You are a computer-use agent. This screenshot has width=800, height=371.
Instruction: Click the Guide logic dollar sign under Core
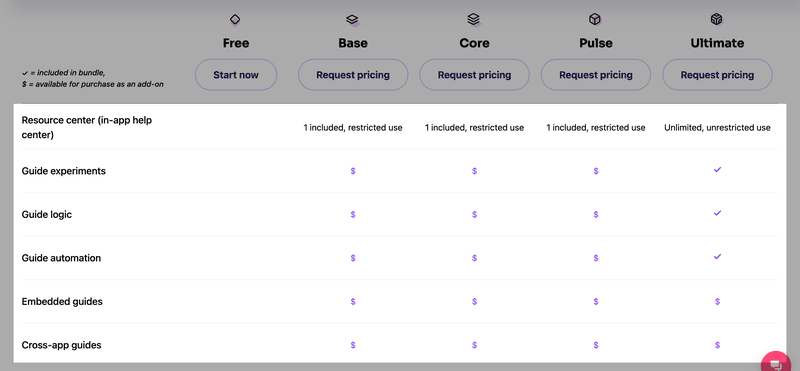[x=474, y=214]
